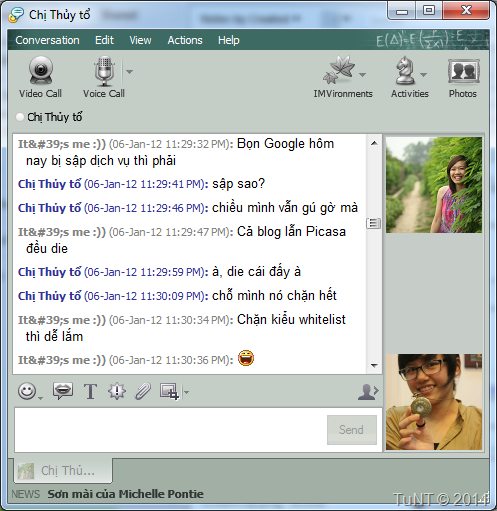Image resolution: width=497 pixels, height=511 pixels.
Task: Click the large laughing emoticon in chat
Action: pyautogui.click(x=246, y=359)
